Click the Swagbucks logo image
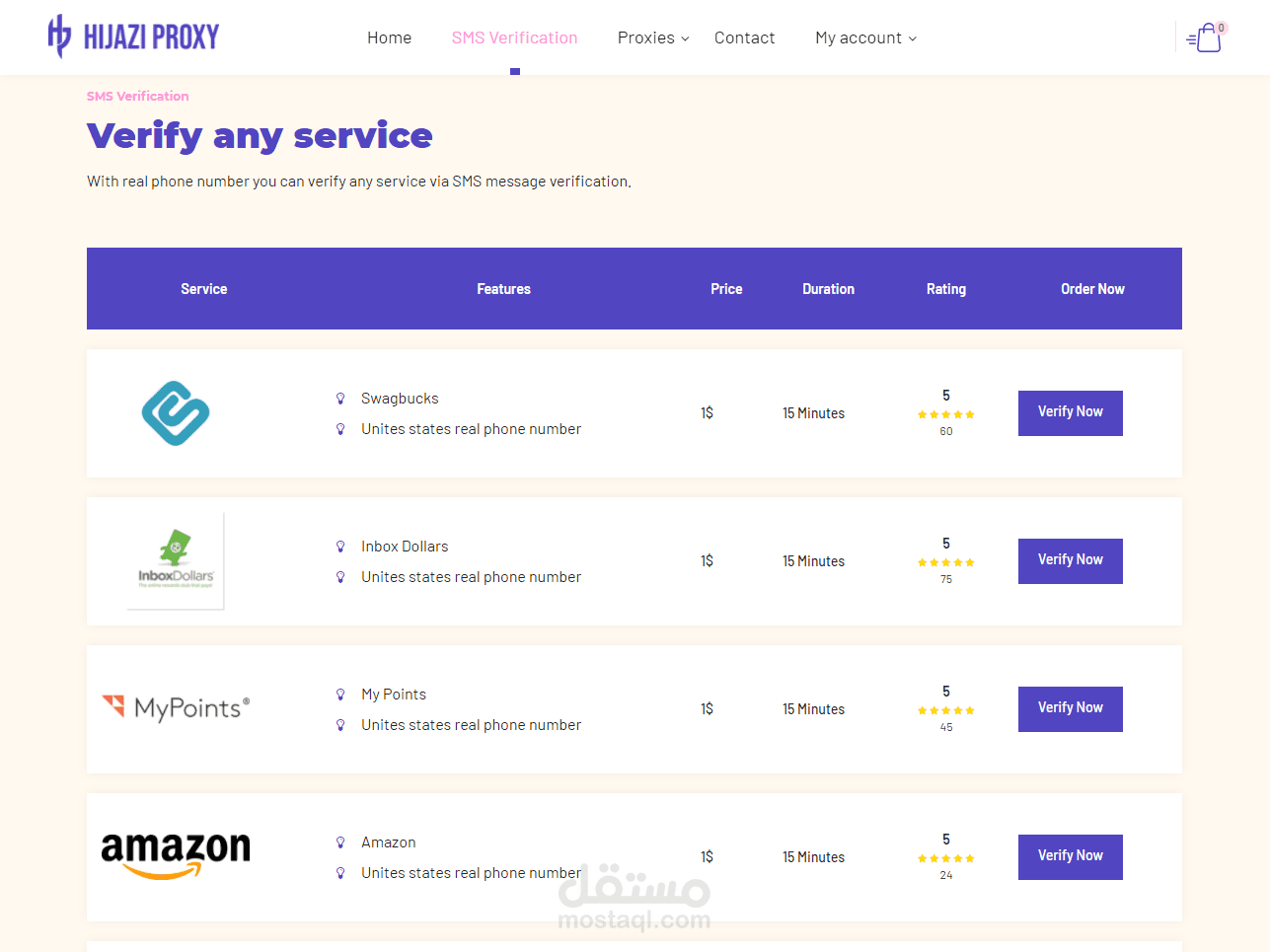 click(x=176, y=413)
